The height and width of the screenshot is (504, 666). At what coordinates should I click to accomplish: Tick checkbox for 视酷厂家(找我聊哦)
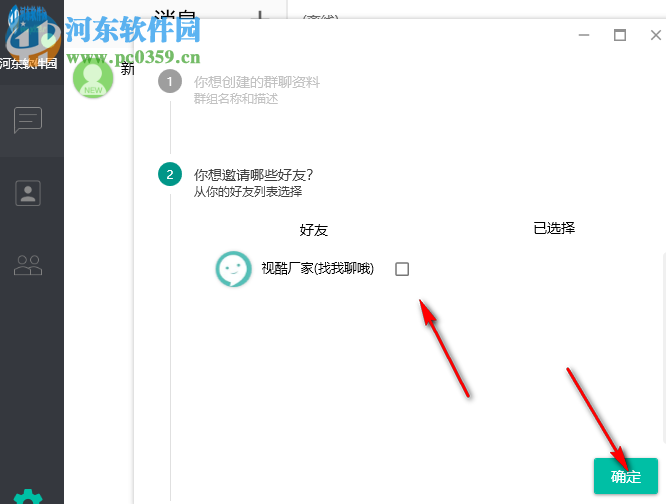(402, 269)
